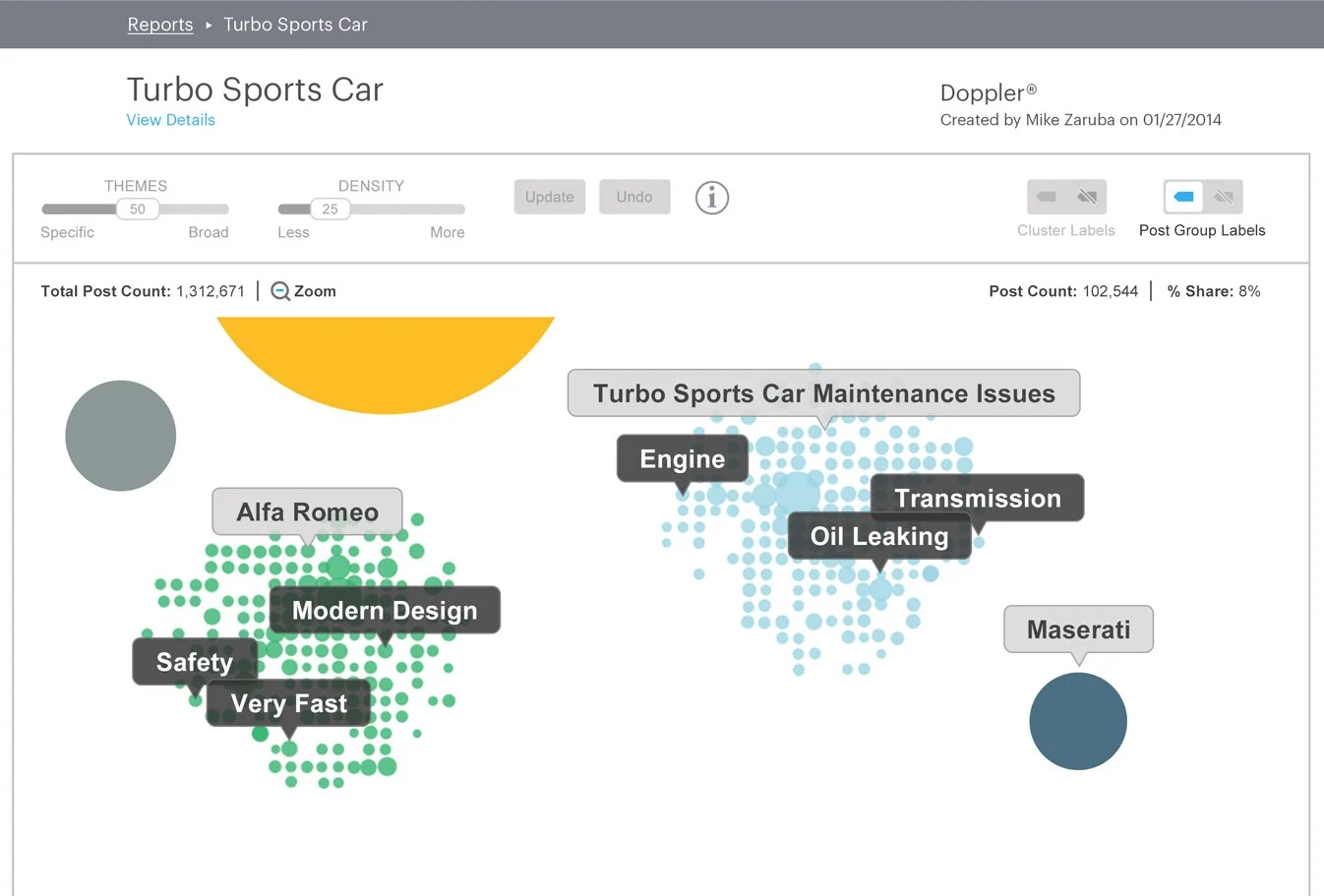Click the Post Count value 102,544
1324x896 pixels.
point(1111,291)
